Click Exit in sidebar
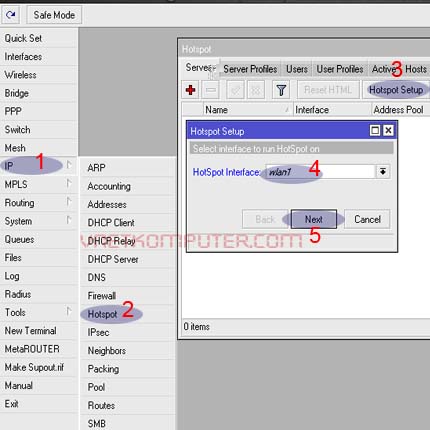This screenshot has width=430, height=430. (39, 404)
